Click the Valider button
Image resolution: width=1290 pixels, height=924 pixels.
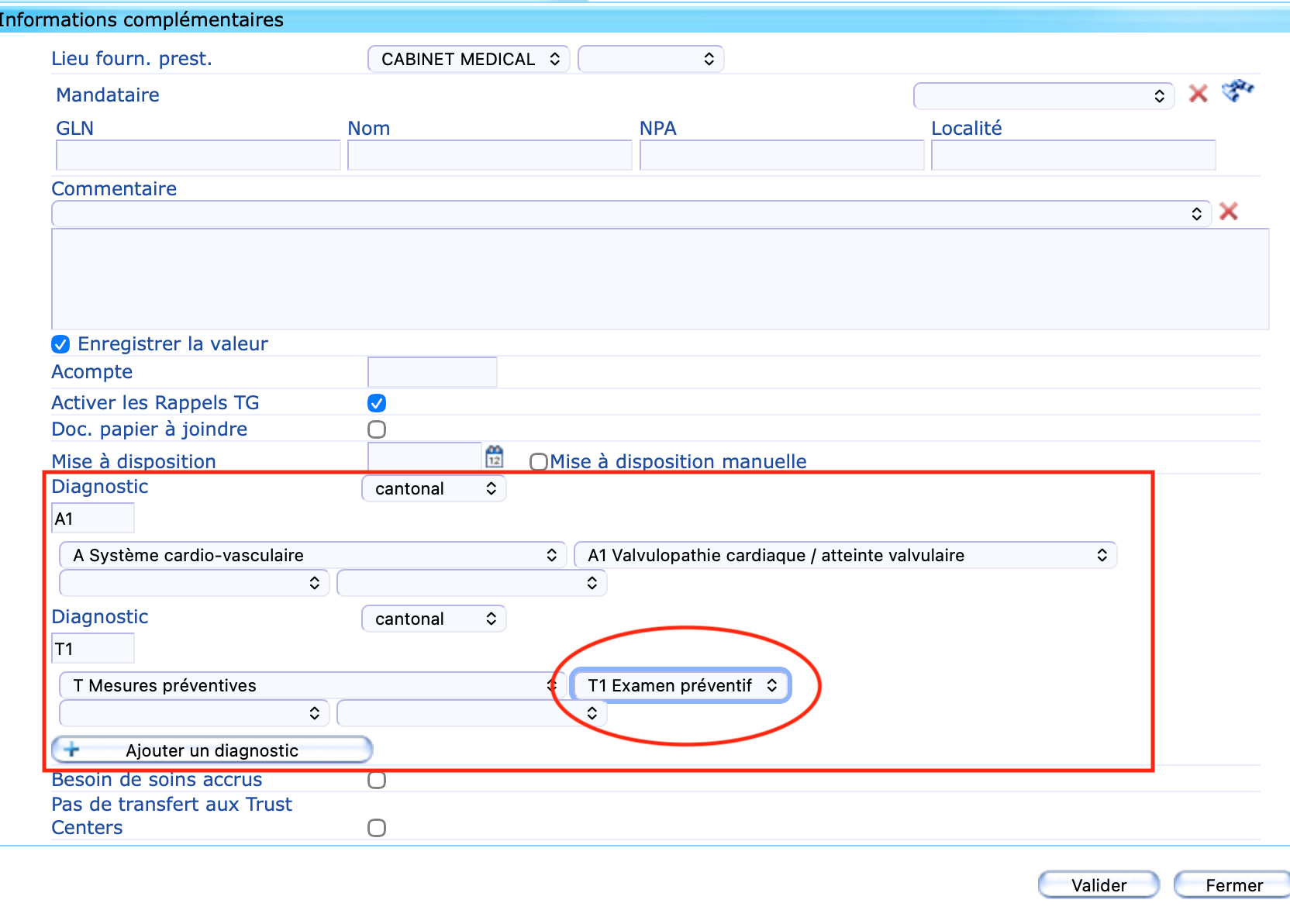coord(1098,885)
